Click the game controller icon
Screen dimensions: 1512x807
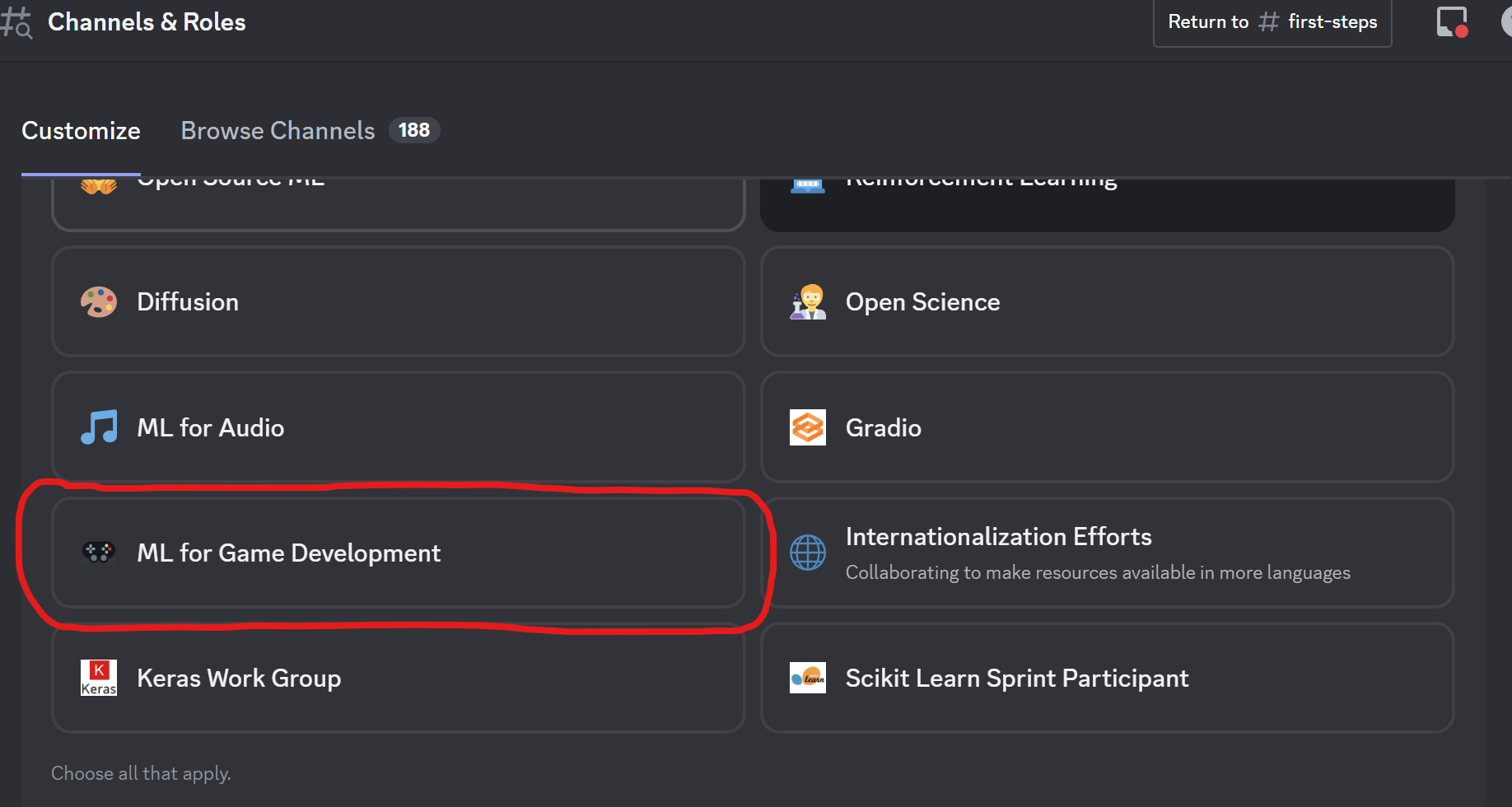pyautogui.click(x=99, y=552)
